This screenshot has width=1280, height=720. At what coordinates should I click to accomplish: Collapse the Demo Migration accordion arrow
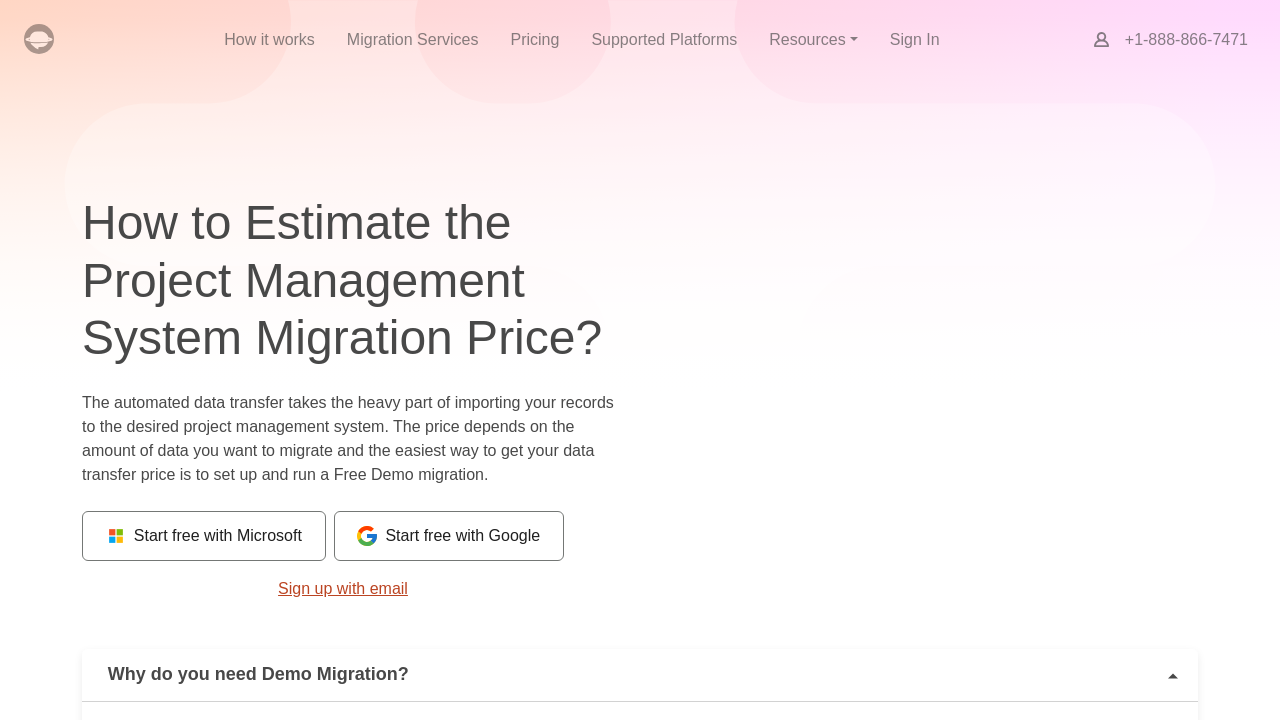[x=1173, y=676]
